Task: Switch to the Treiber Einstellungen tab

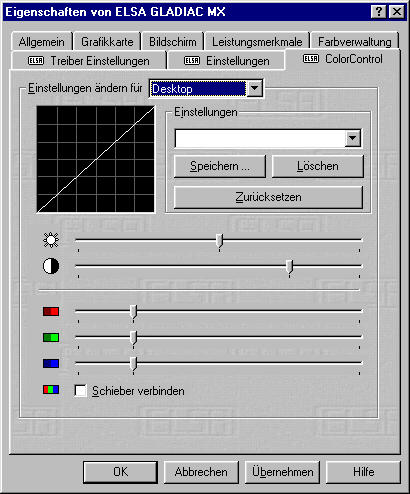Action: (89, 61)
